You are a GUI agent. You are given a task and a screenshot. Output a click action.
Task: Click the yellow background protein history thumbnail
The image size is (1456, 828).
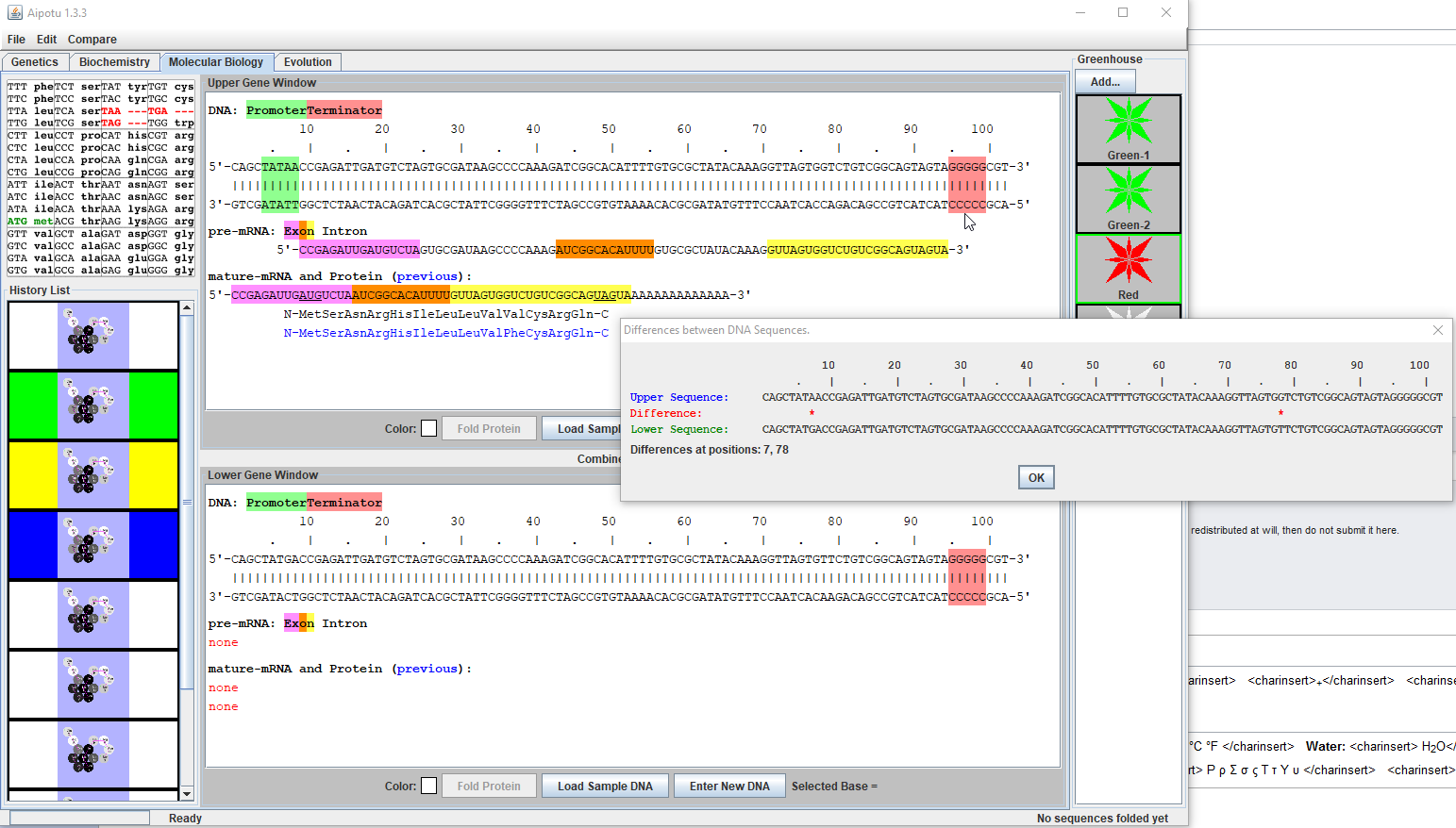92,475
